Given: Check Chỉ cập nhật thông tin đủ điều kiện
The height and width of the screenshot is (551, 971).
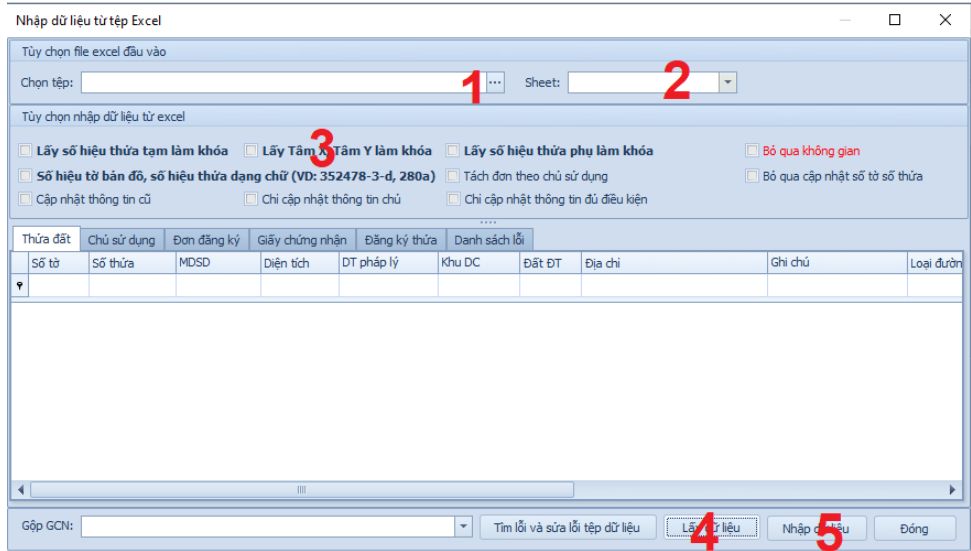Looking at the screenshot, I should click(x=454, y=199).
